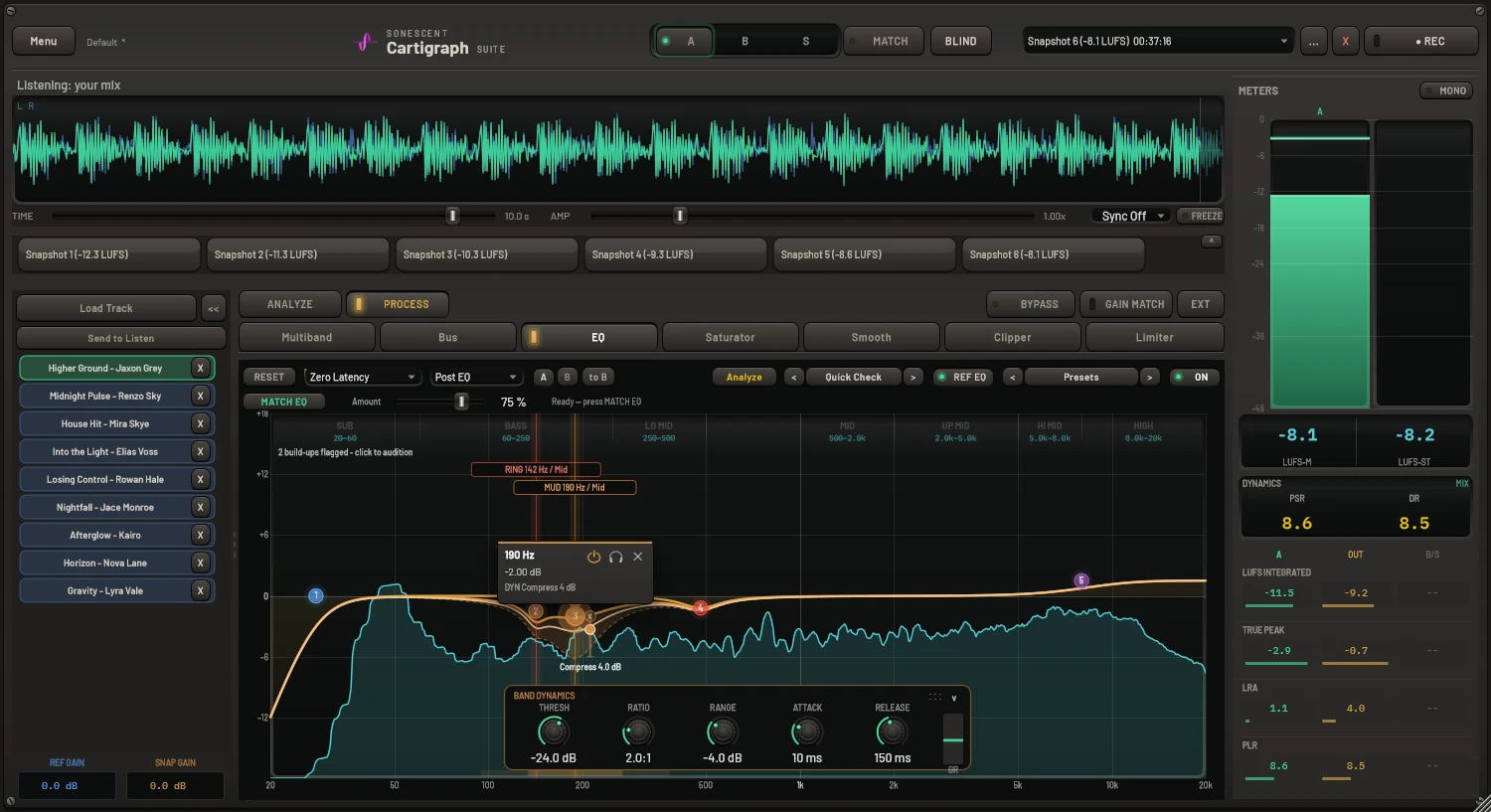Turn EQ ON switch off

1193,377
